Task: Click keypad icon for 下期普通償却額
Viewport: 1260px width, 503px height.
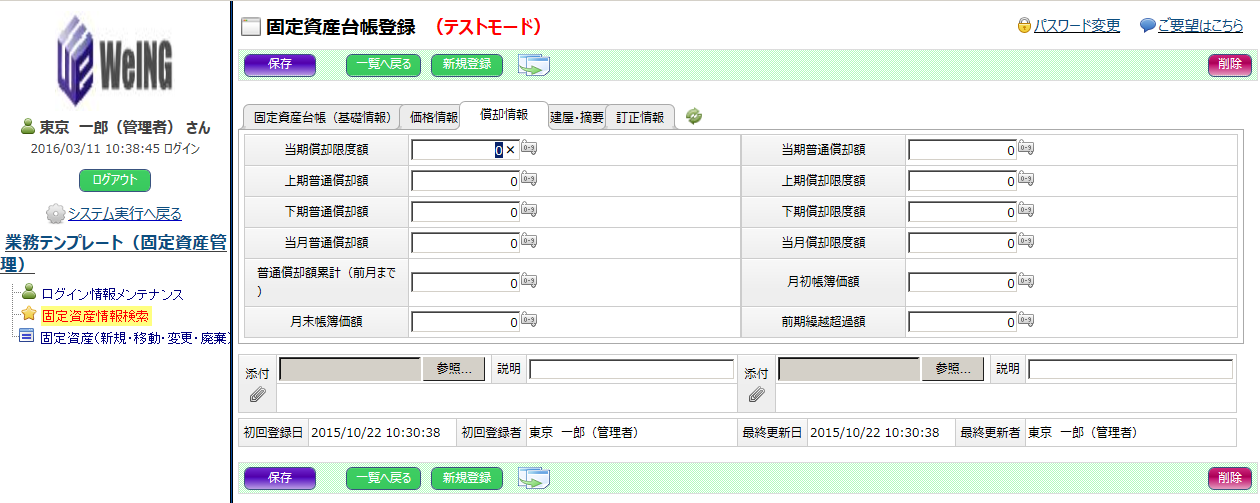Action: [529, 211]
